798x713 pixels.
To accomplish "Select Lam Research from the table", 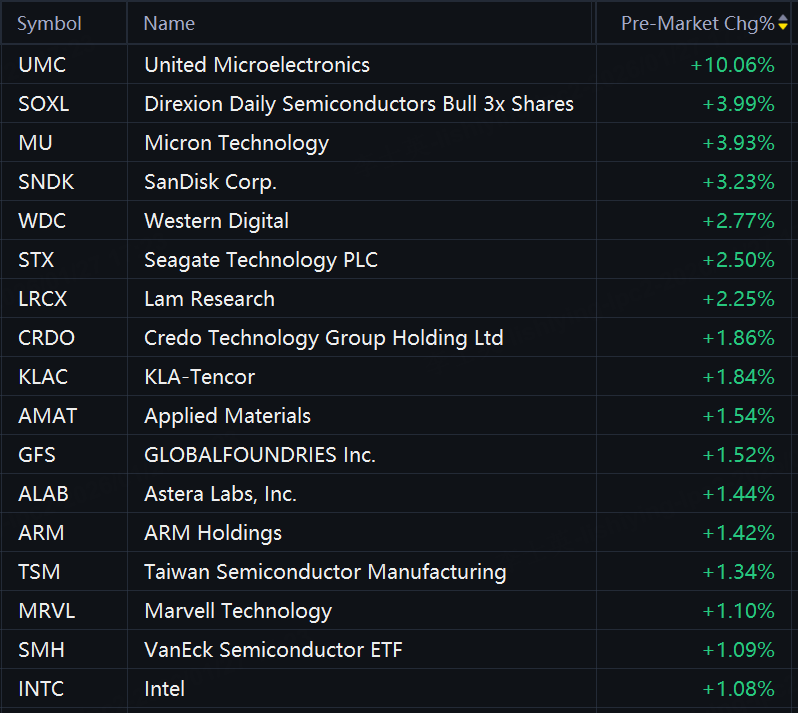I will click(209, 299).
